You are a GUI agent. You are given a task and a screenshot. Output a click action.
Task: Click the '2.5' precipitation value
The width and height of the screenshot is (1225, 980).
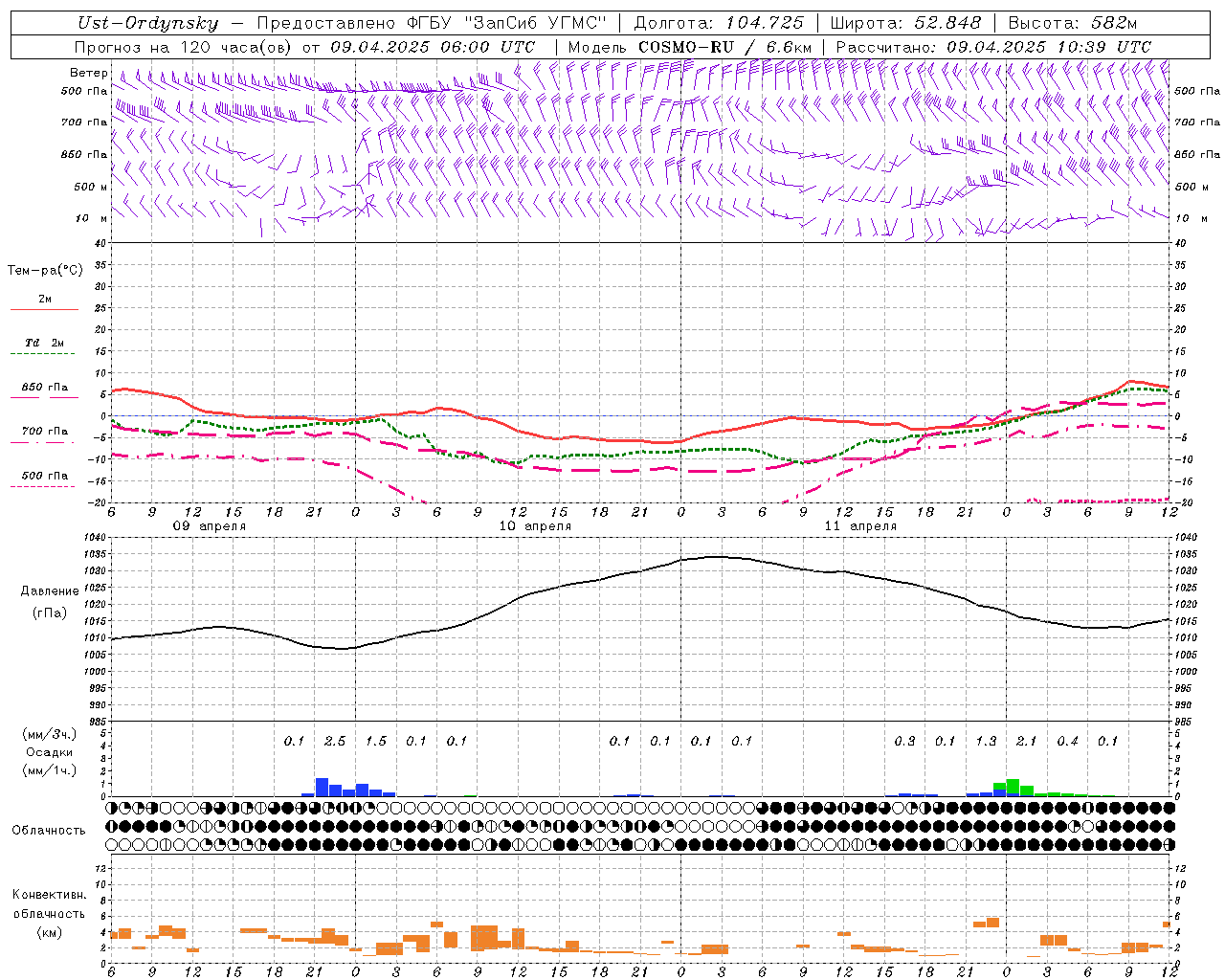tap(335, 741)
